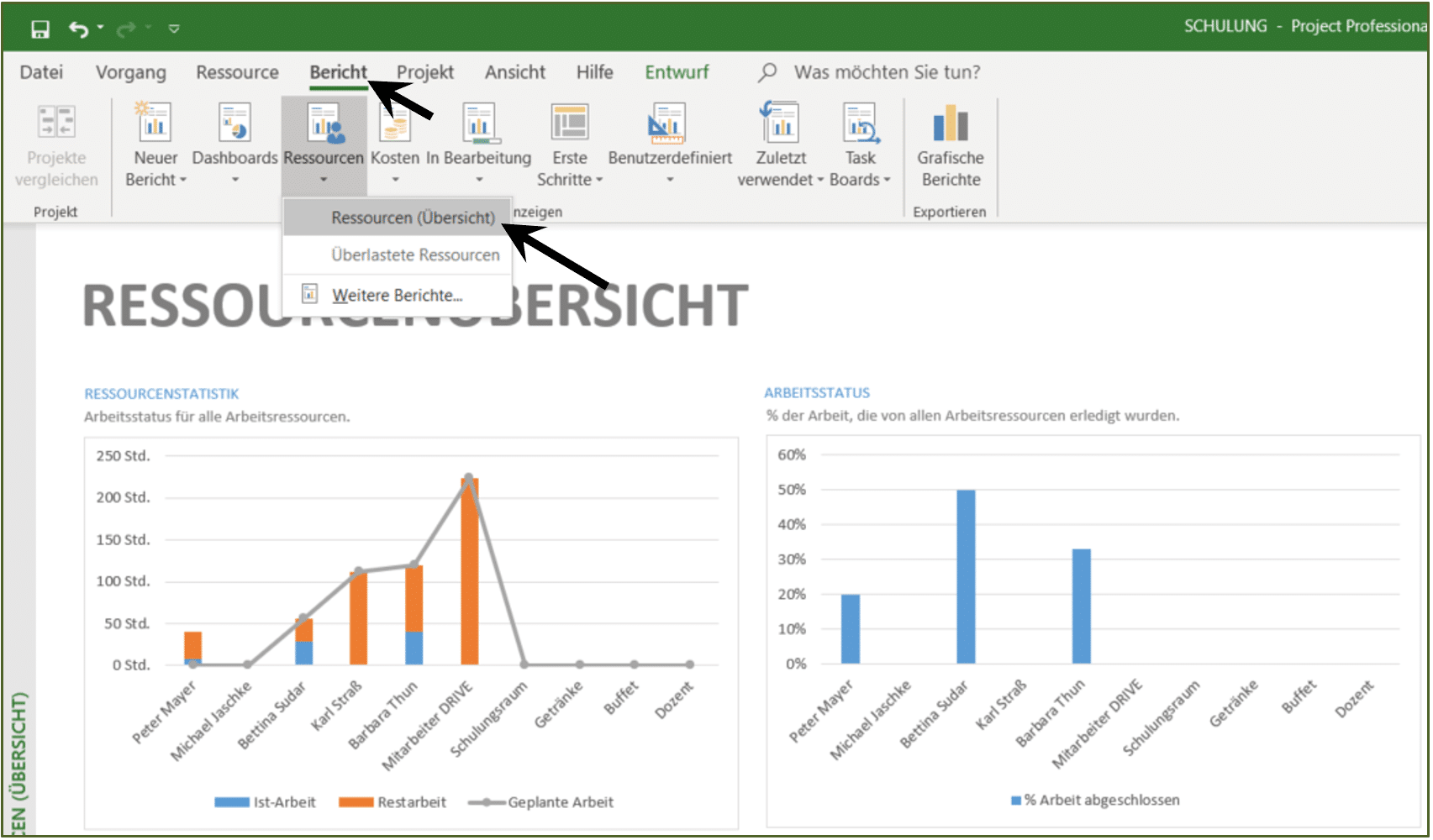Open the Ansicht ribbon tab

click(x=515, y=72)
